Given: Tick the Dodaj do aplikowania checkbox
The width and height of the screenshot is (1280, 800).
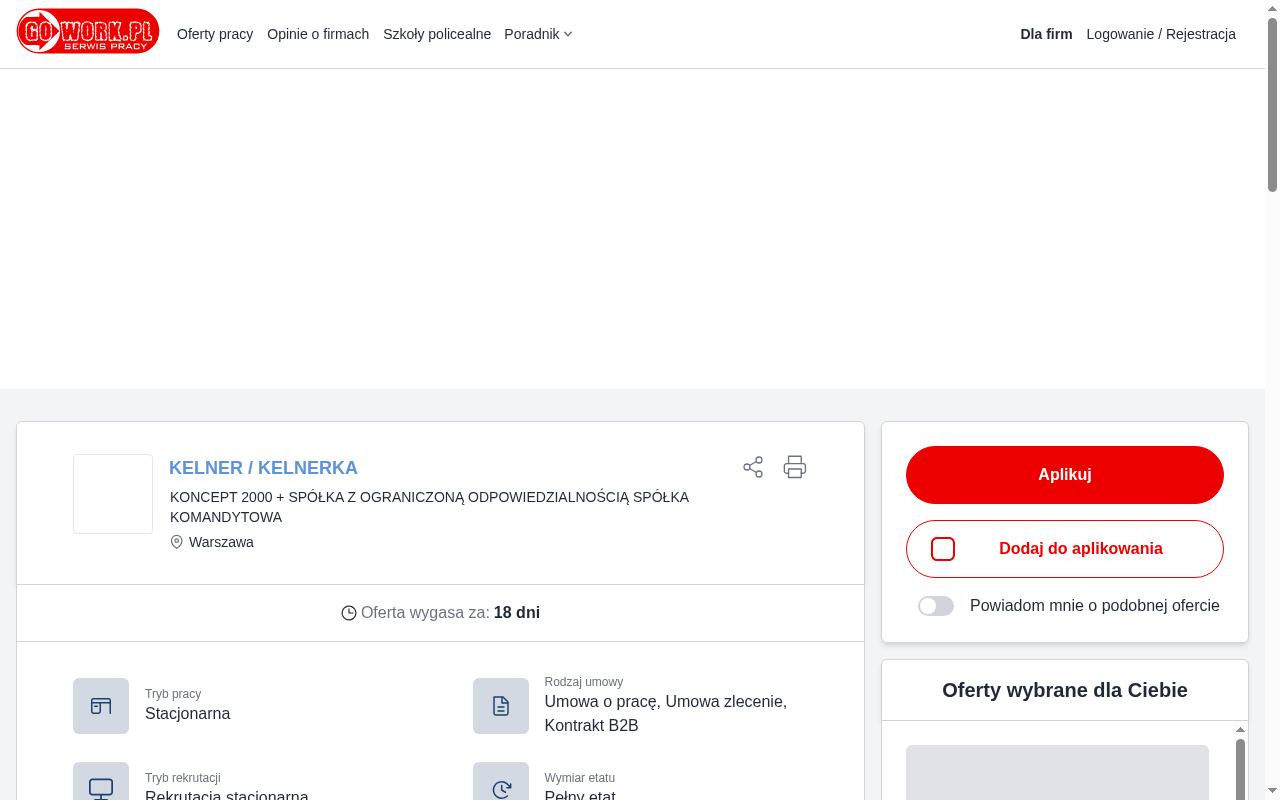Looking at the screenshot, I should pos(943,549).
